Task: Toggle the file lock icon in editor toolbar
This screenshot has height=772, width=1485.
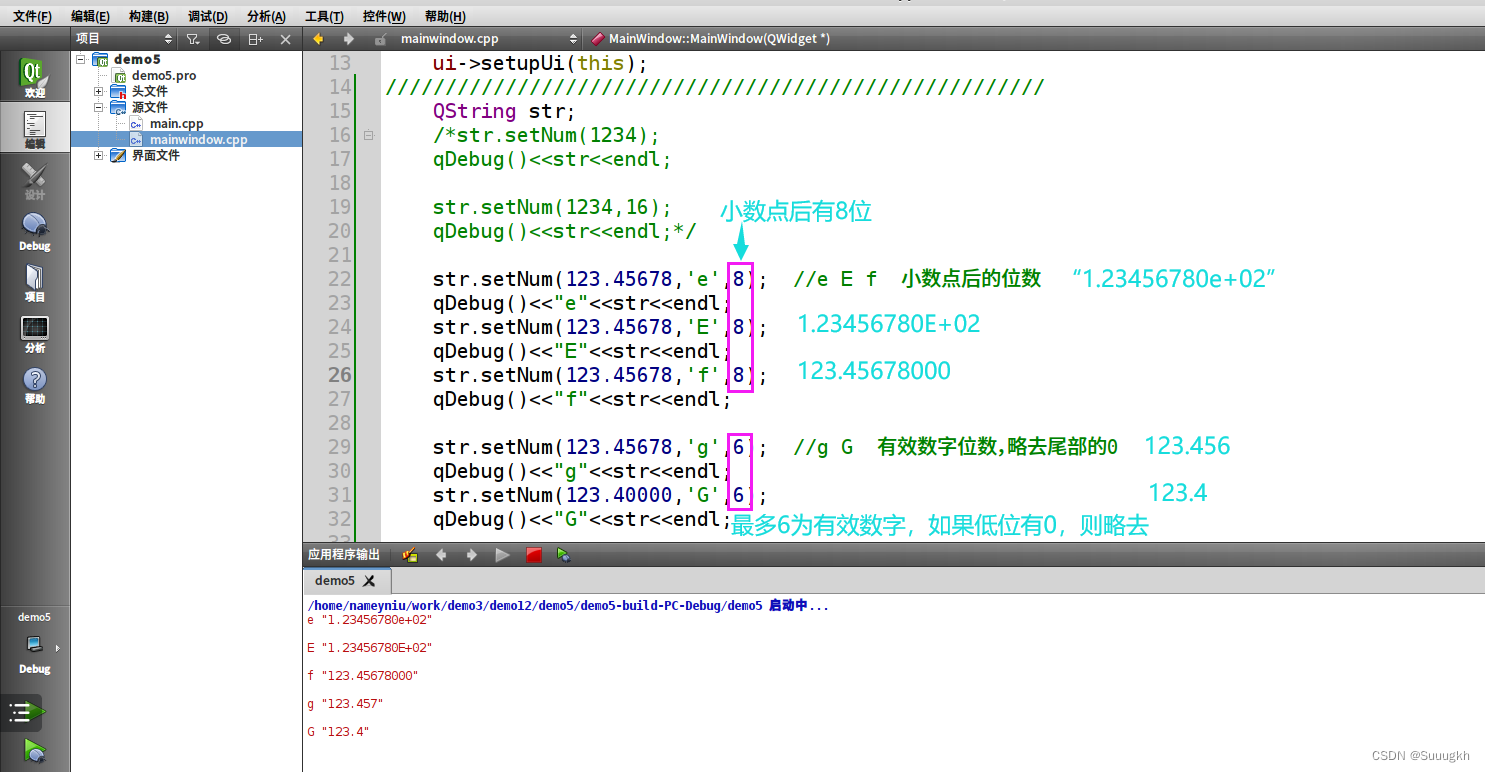Action: click(380, 39)
